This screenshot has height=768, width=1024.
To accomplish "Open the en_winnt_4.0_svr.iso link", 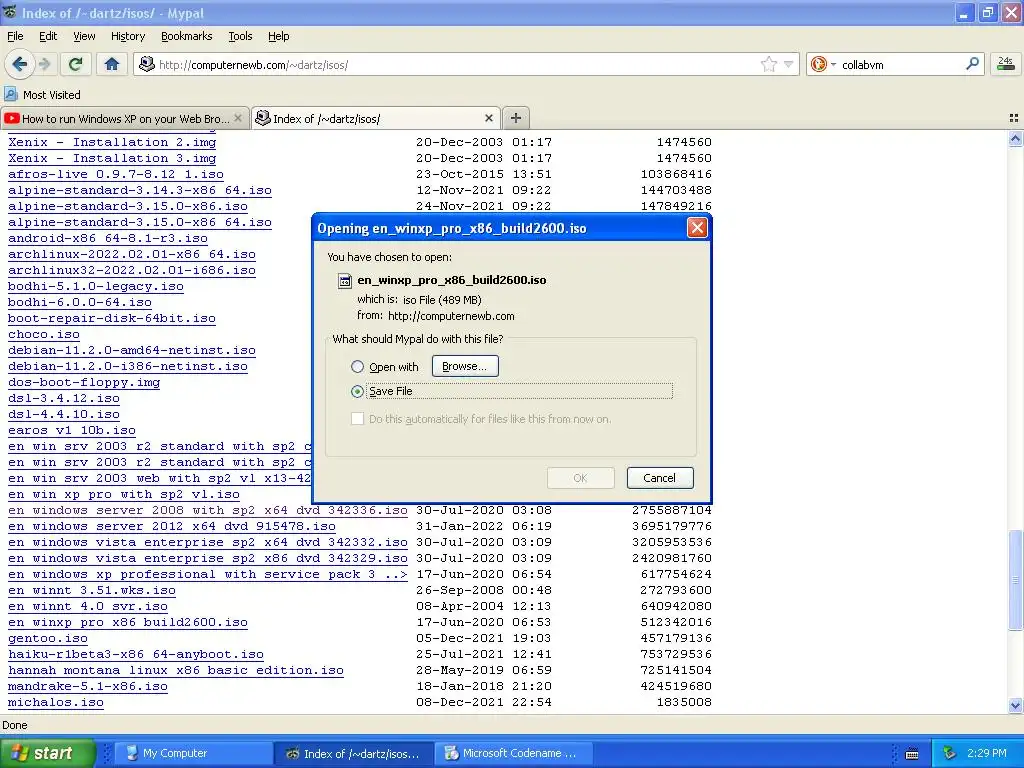I will point(88,607).
